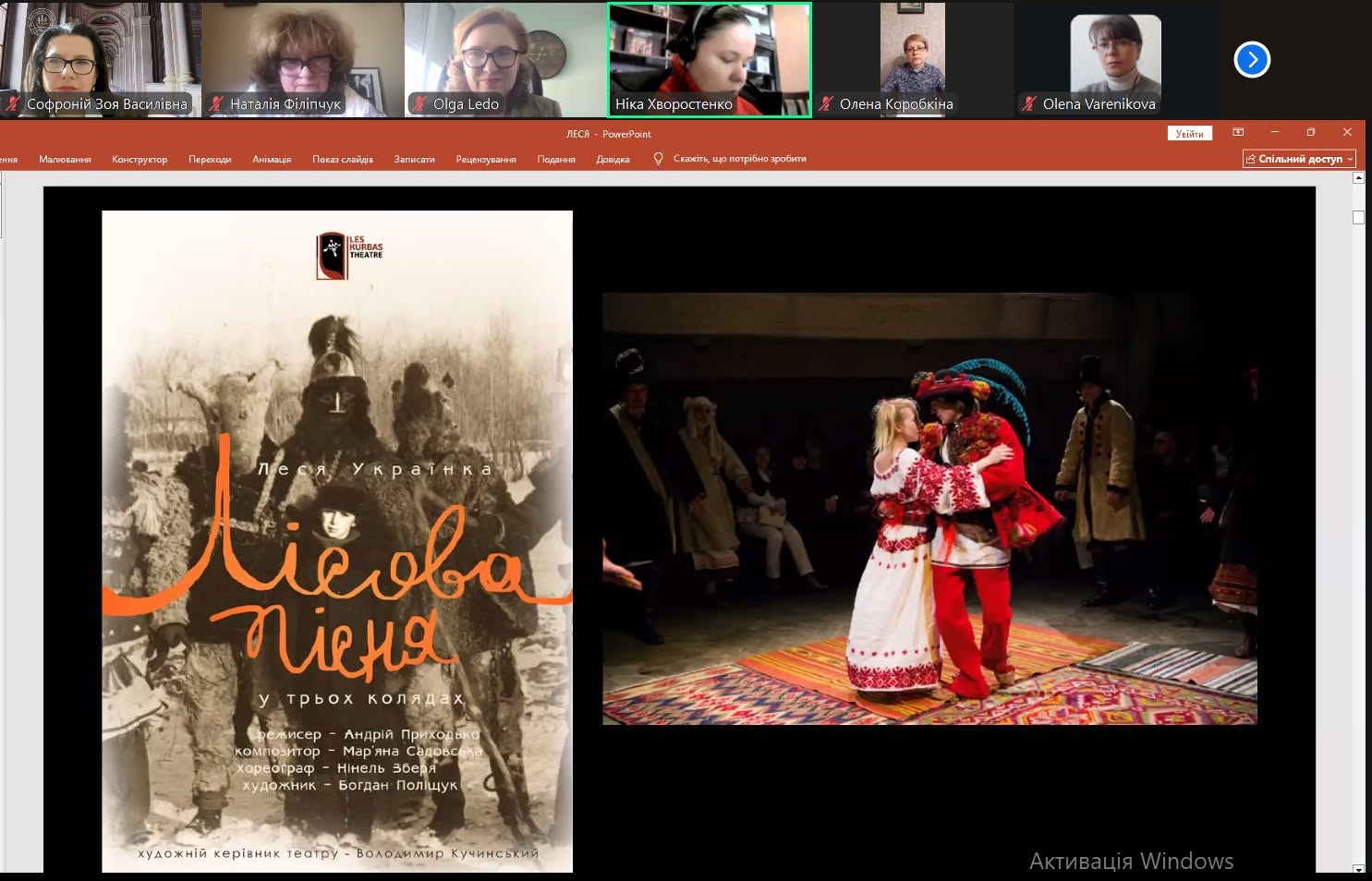Click the lightbulb Tell Me icon

(x=658, y=159)
